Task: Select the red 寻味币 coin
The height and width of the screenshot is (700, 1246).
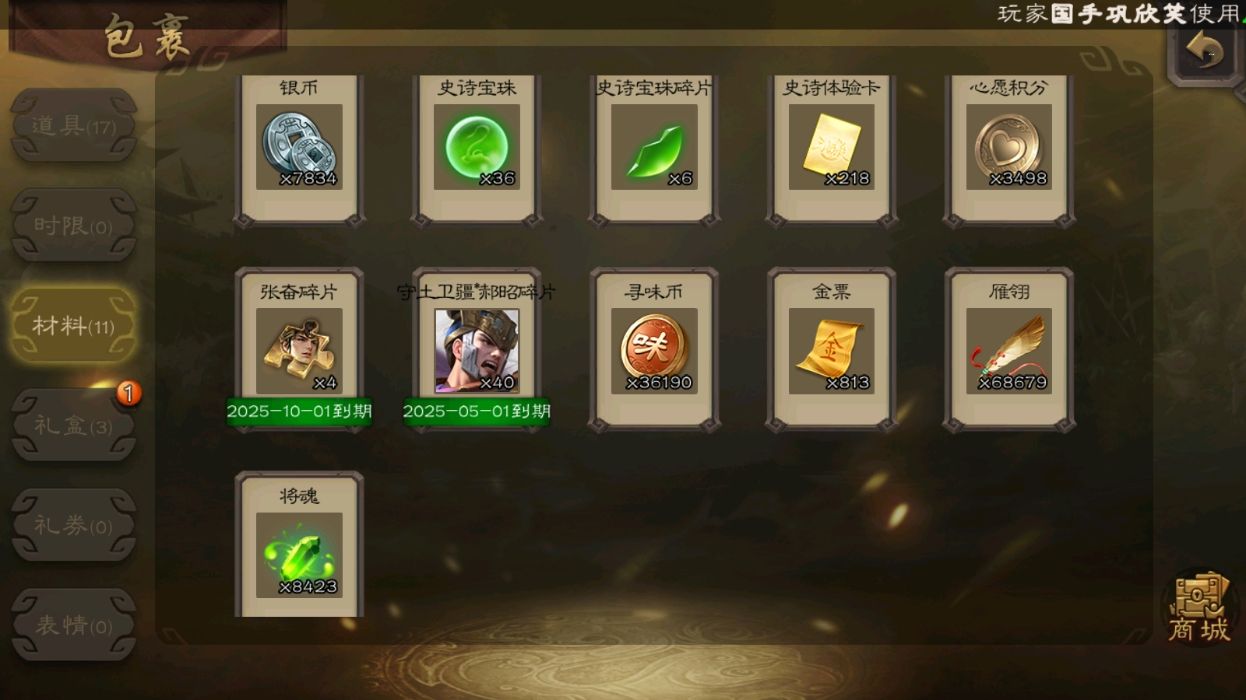Action: point(654,350)
